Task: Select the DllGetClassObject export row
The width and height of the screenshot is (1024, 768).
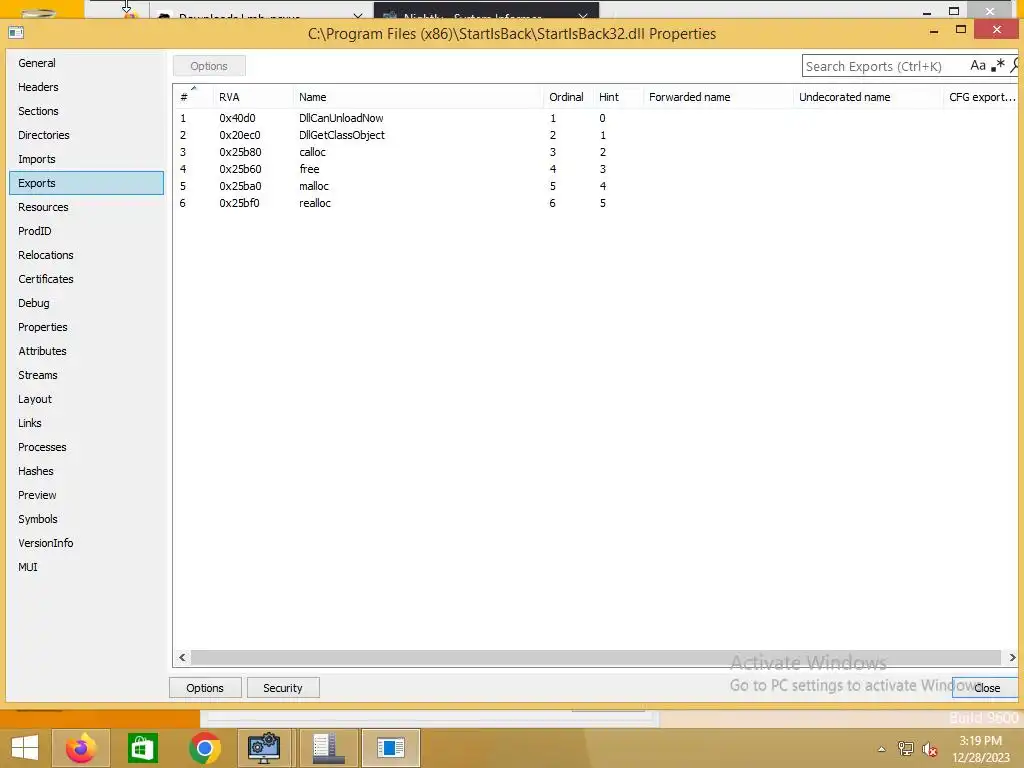Action: (596, 135)
